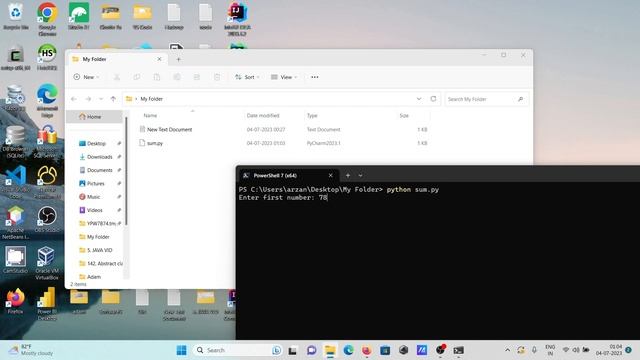Viewport: 640px width, 360px height.
Task: Sort by the Name column header
Action: [150, 116]
